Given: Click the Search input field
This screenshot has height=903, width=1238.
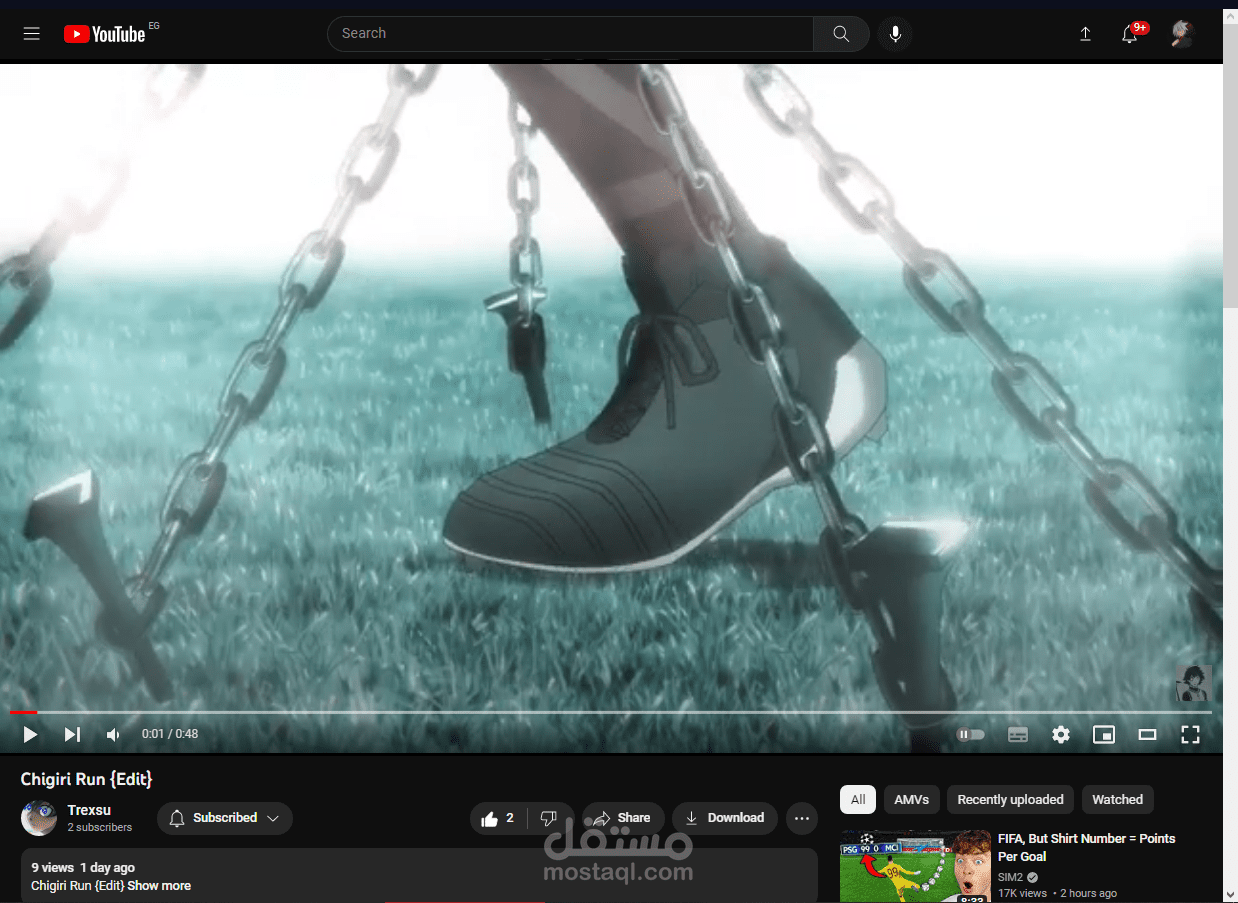Looking at the screenshot, I should click(x=570, y=34).
